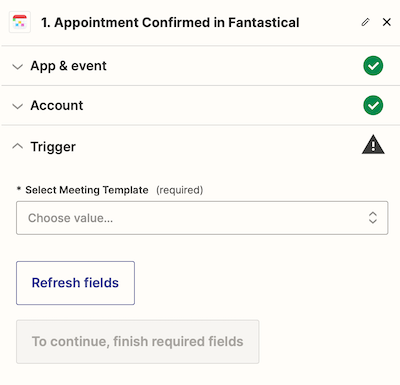The image size is (400, 385).
Task: Click the '(required)' hint text
Action: point(180,190)
